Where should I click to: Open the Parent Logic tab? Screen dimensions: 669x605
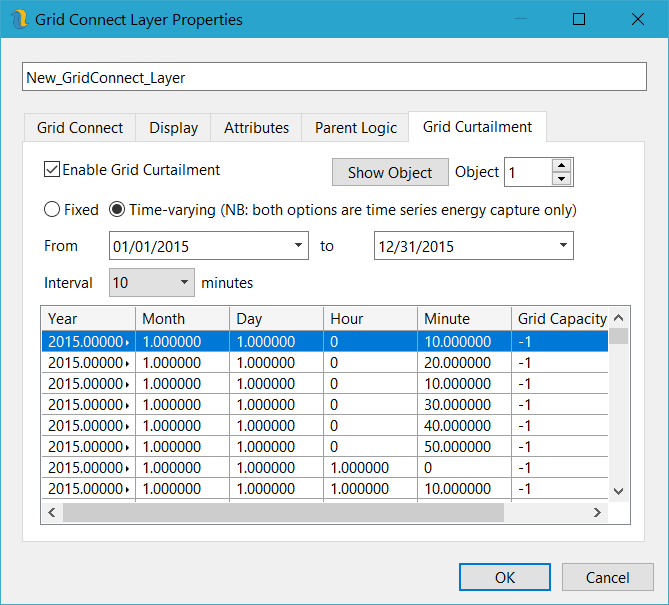tap(356, 128)
